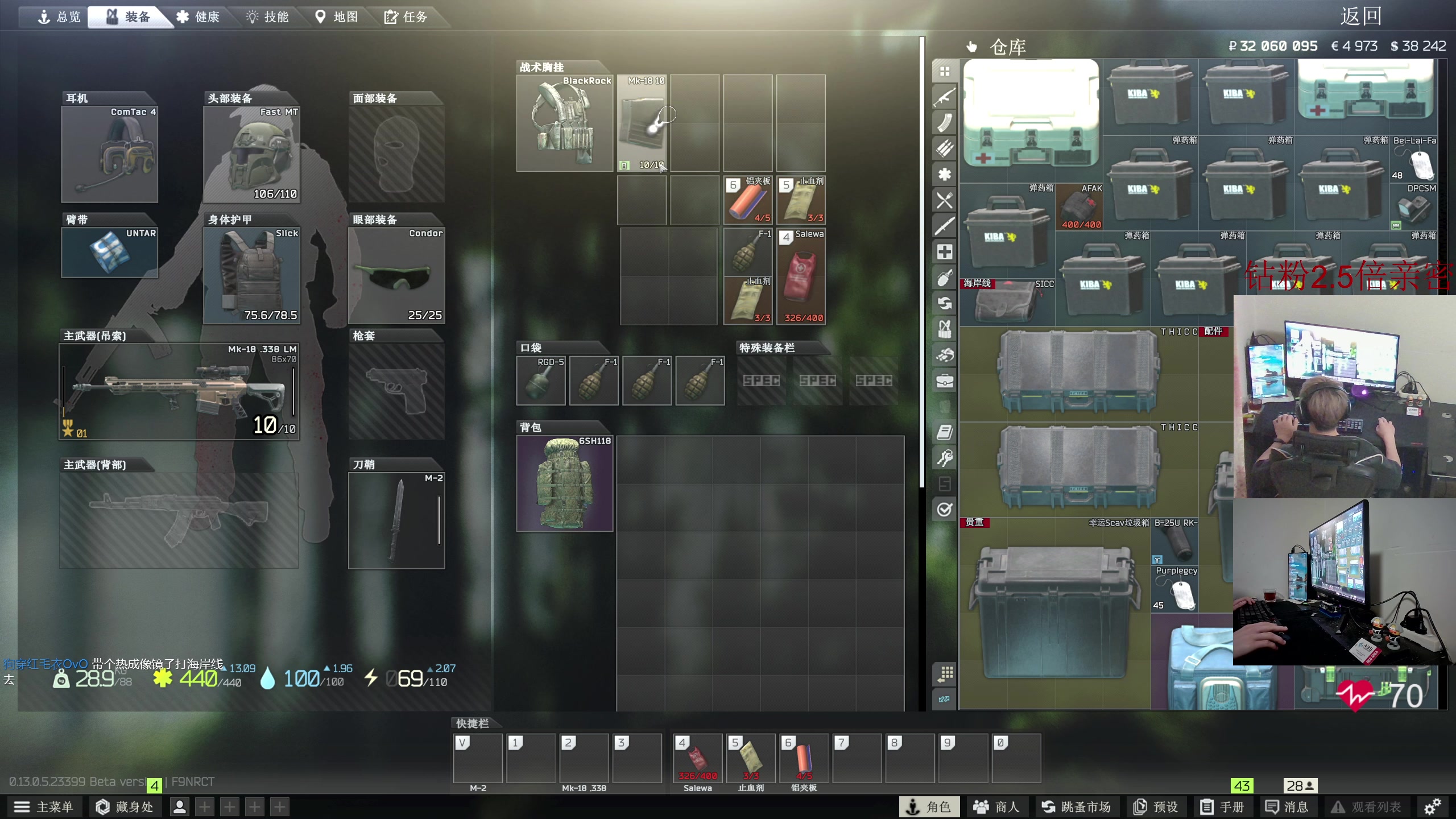Viewport: 1456px width, 819px height.
Task: Go to the 藏身处 hideout
Action: pyautogui.click(x=125, y=806)
